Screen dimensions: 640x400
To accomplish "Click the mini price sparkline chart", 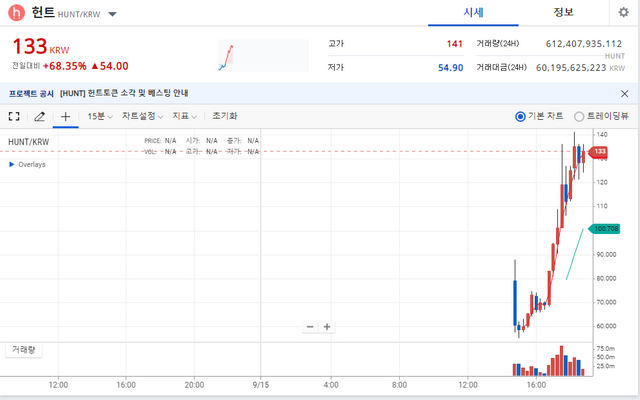I will [263, 55].
